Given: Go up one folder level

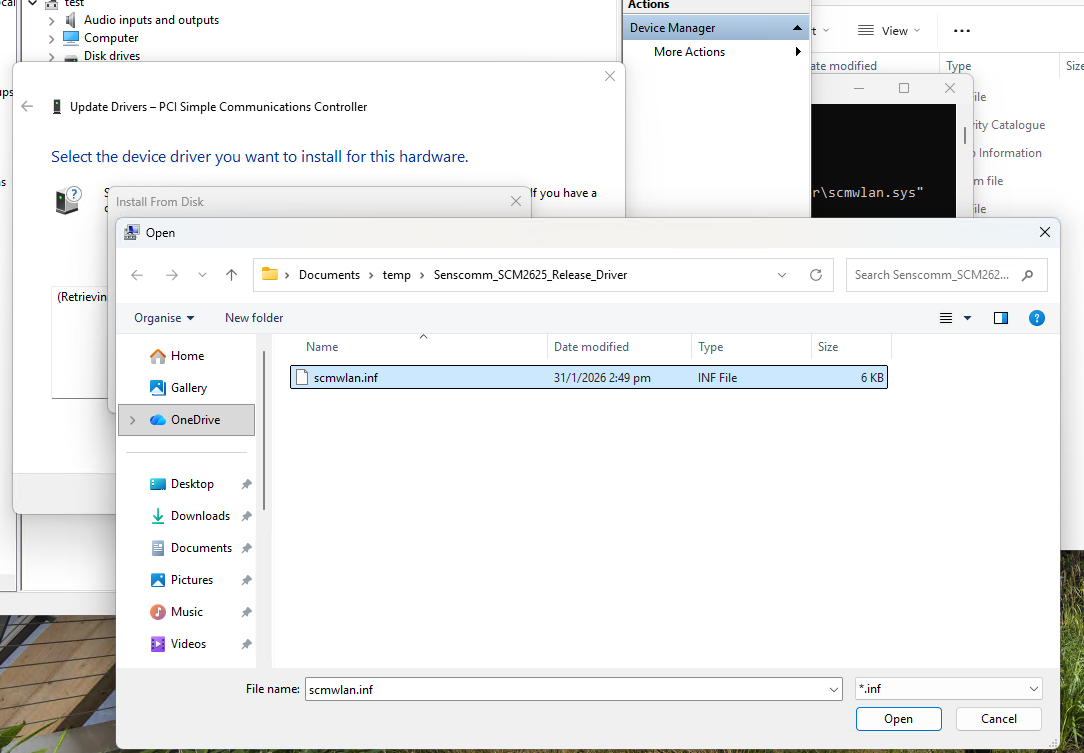Looking at the screenshot, I should click(x=232, y=275).
